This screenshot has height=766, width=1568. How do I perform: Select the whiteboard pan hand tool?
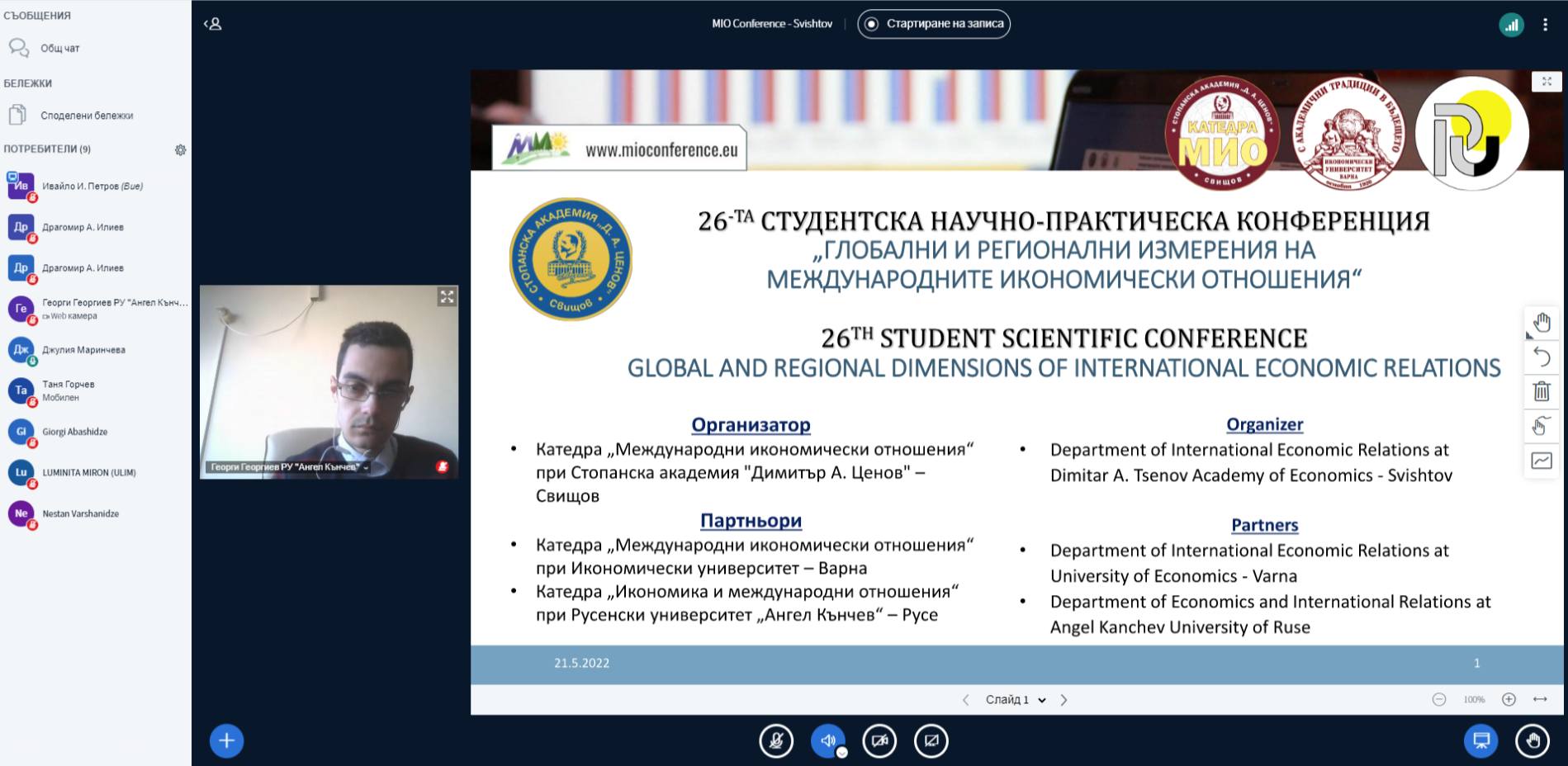coord(1542,322)
